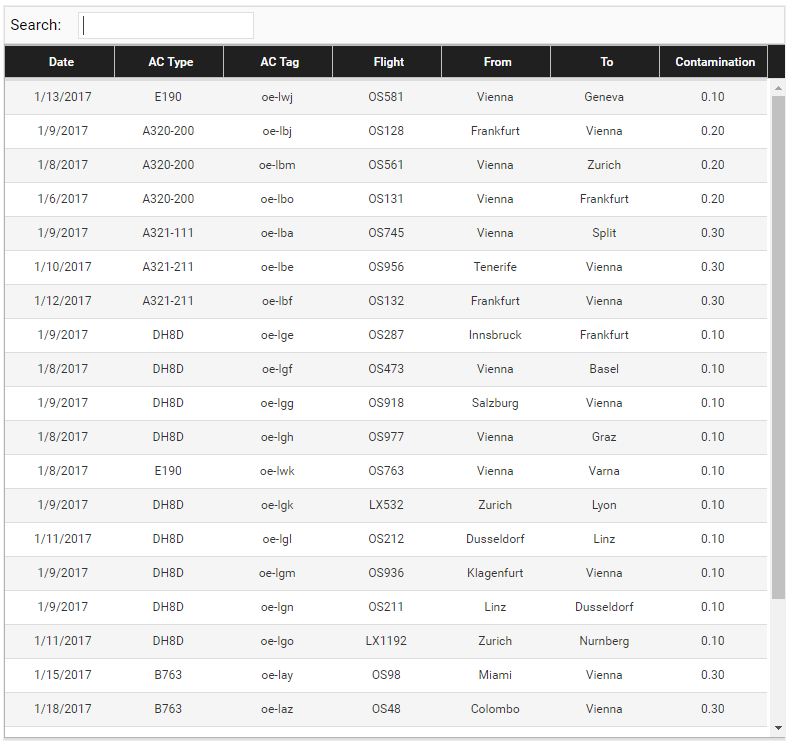Image resolution: width=794 pixels, height=745 pixels.
Task: Select the A321-111 aircraft type cell
Action: (x=168, y=233)
